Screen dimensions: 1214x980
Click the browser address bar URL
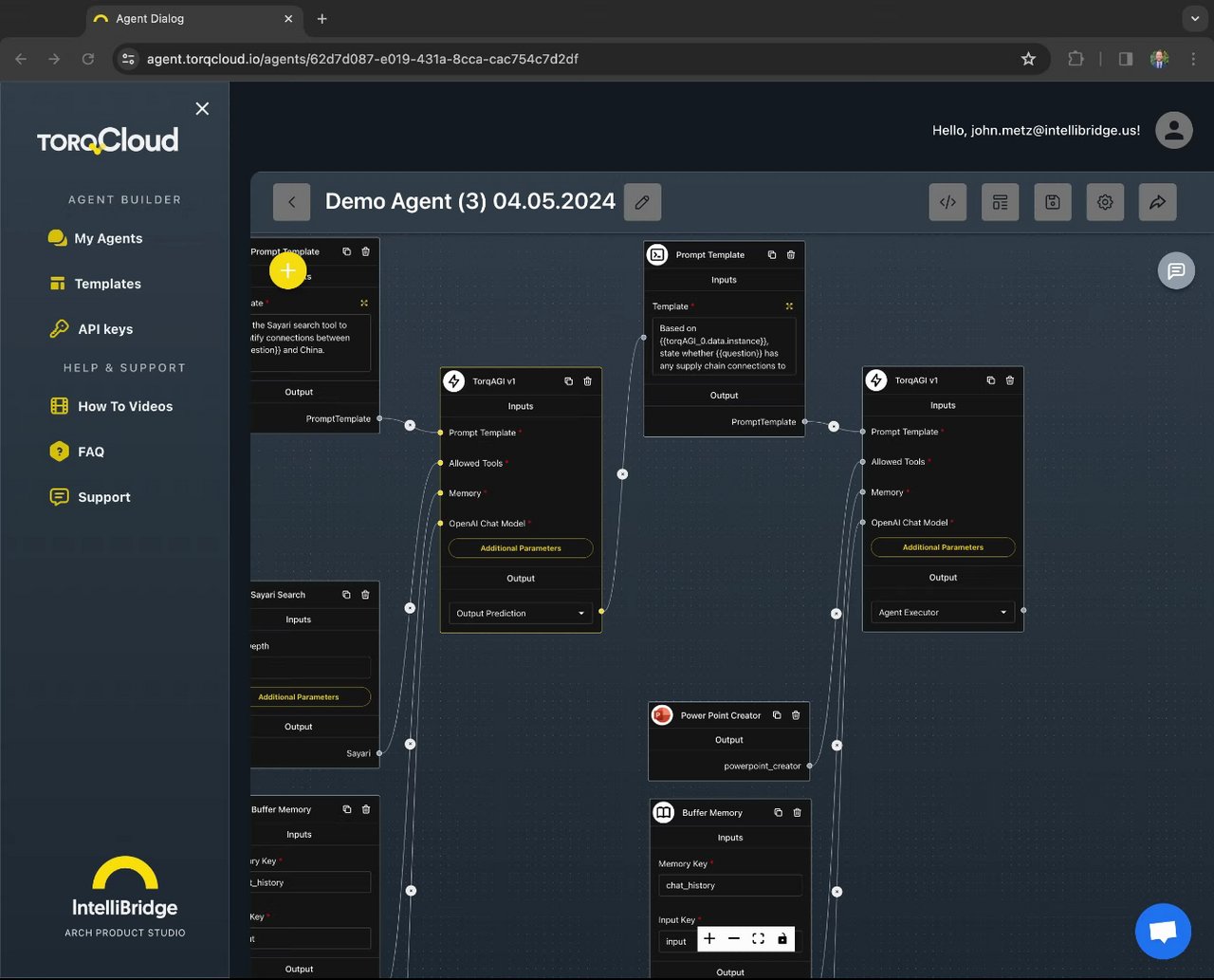tap(362, 59)
